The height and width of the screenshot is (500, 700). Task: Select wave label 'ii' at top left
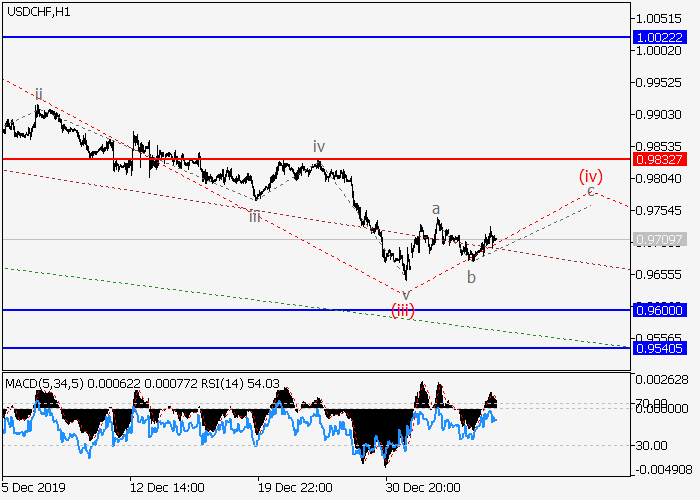pos(38,94)
